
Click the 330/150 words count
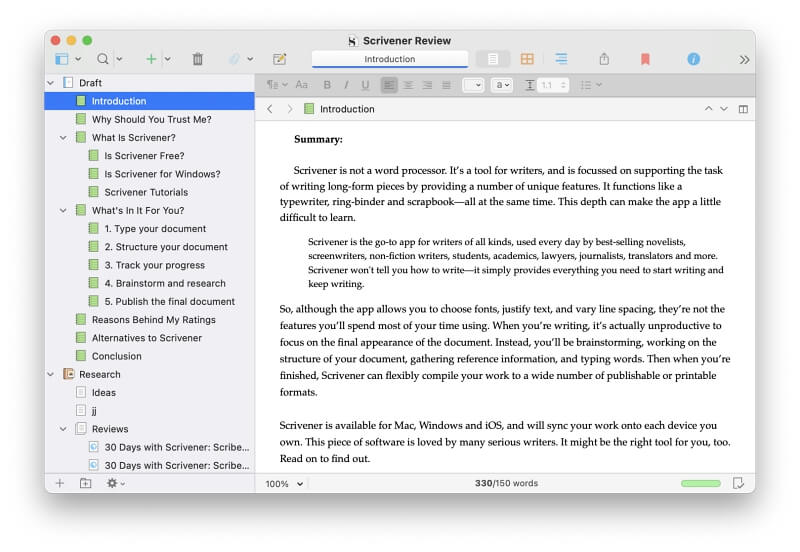point(506,483)
